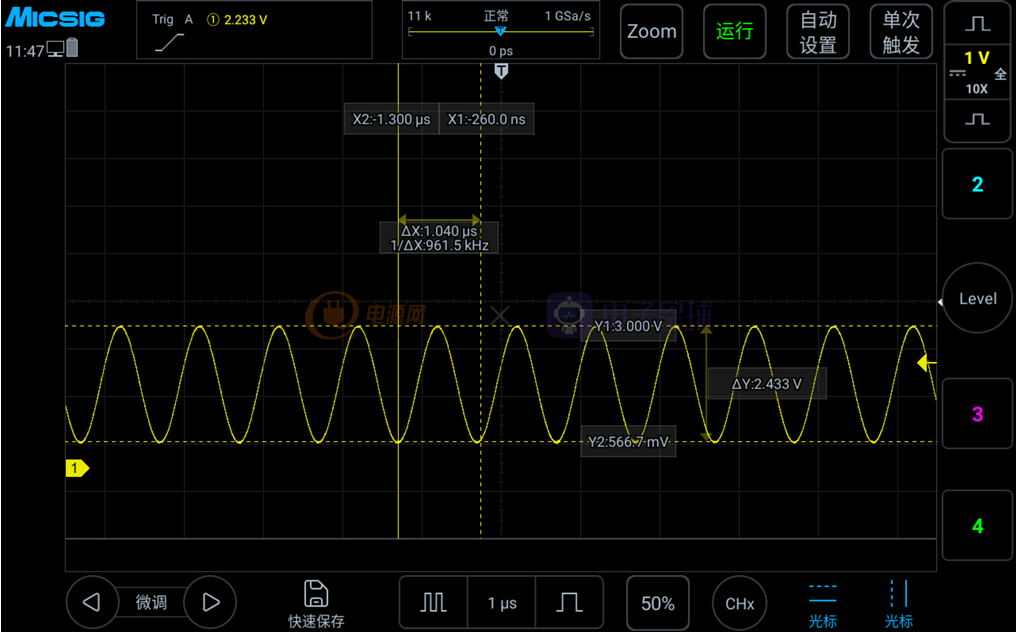
Task: Decrease timebase with multi-pulse waveform icon
Action: (433, 602)
